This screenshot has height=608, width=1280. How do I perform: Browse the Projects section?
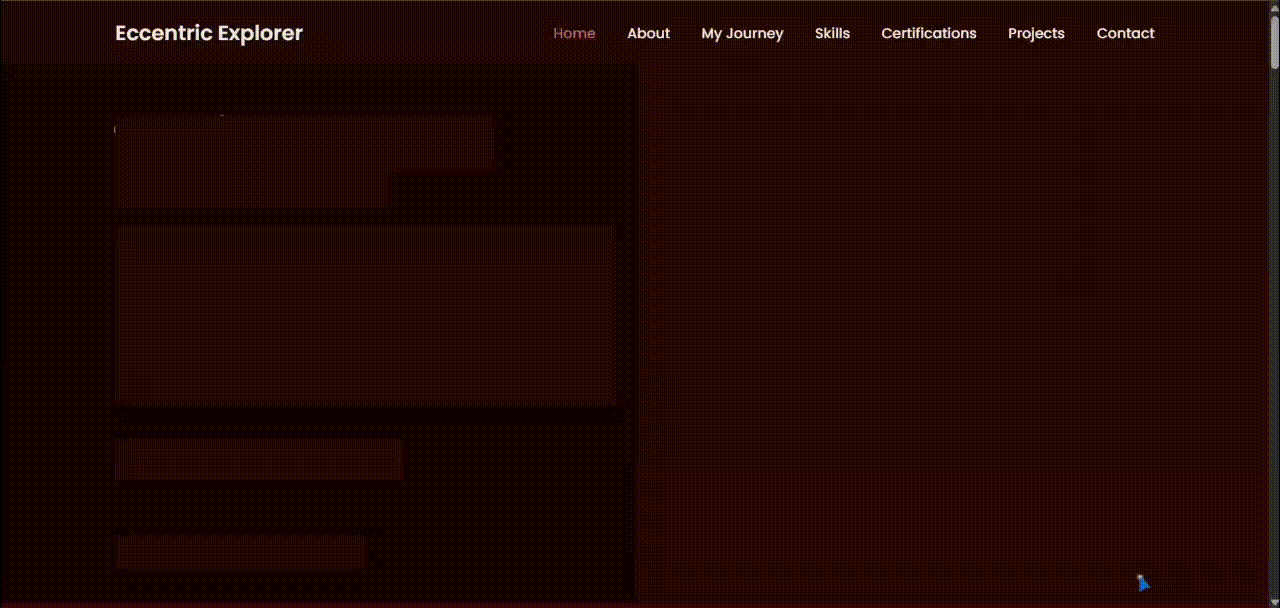coord(1036,33)
